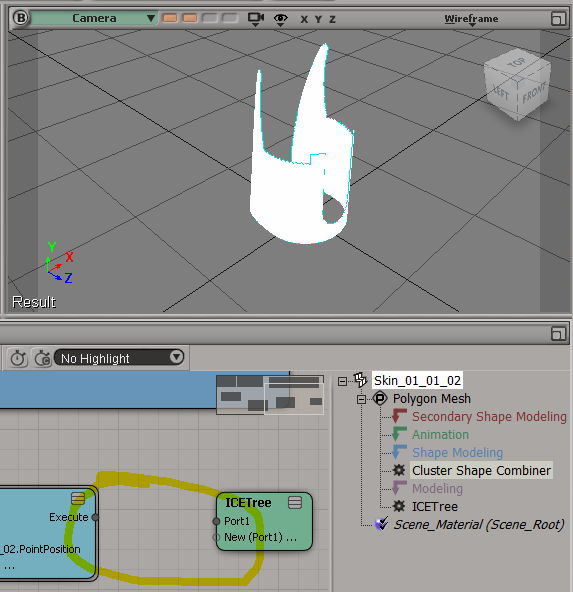Collapse the Skin_01_01_02 tree node

point(342,381)
